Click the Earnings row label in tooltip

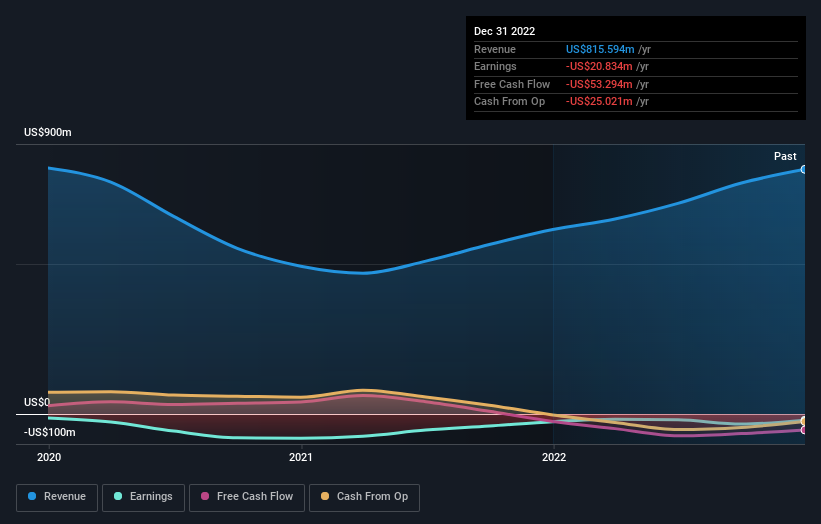tap(495, 66)
